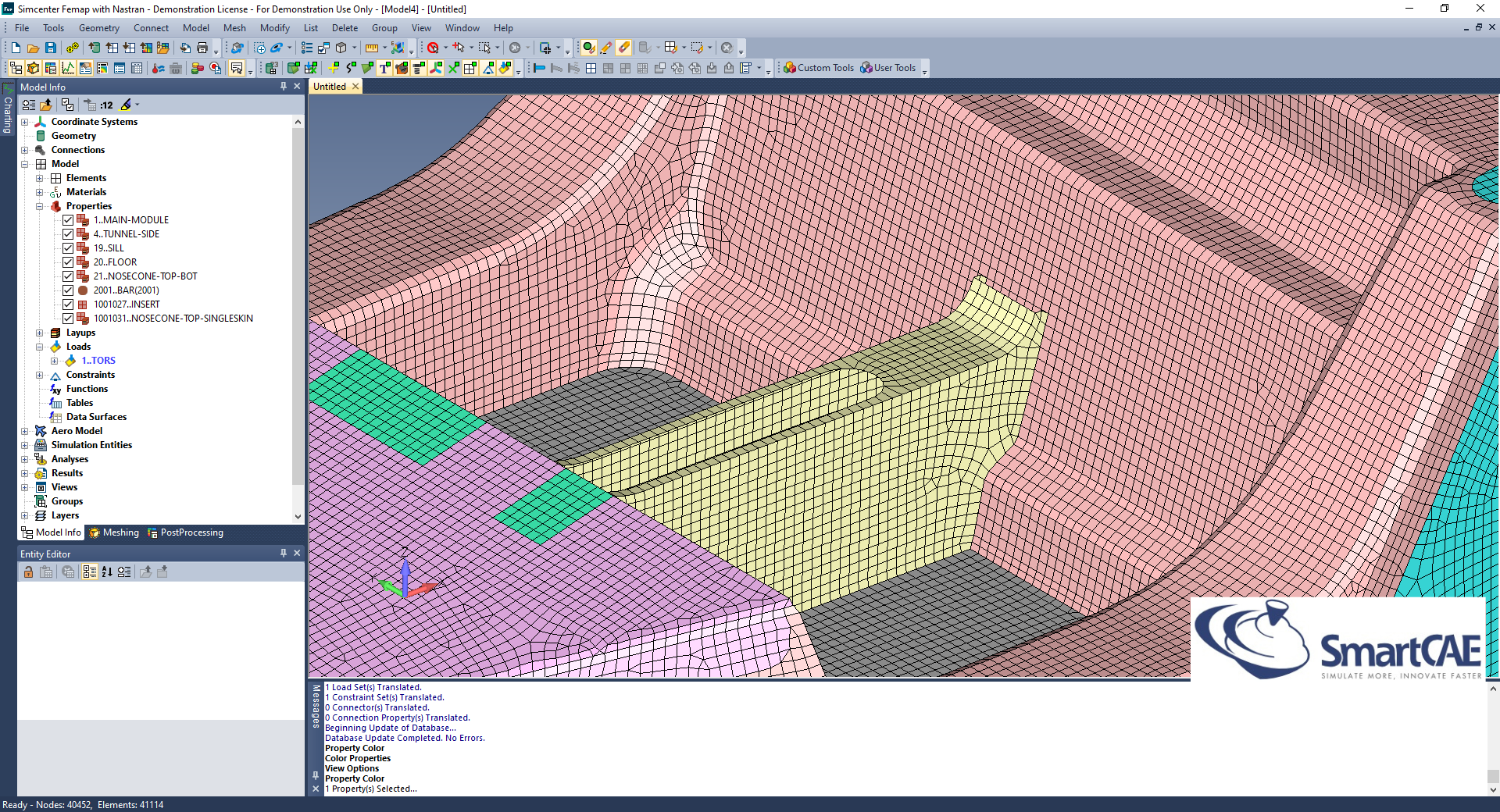Open the Custom Tools button
The height and width of the screenshot is (812, 1500).
819,68
